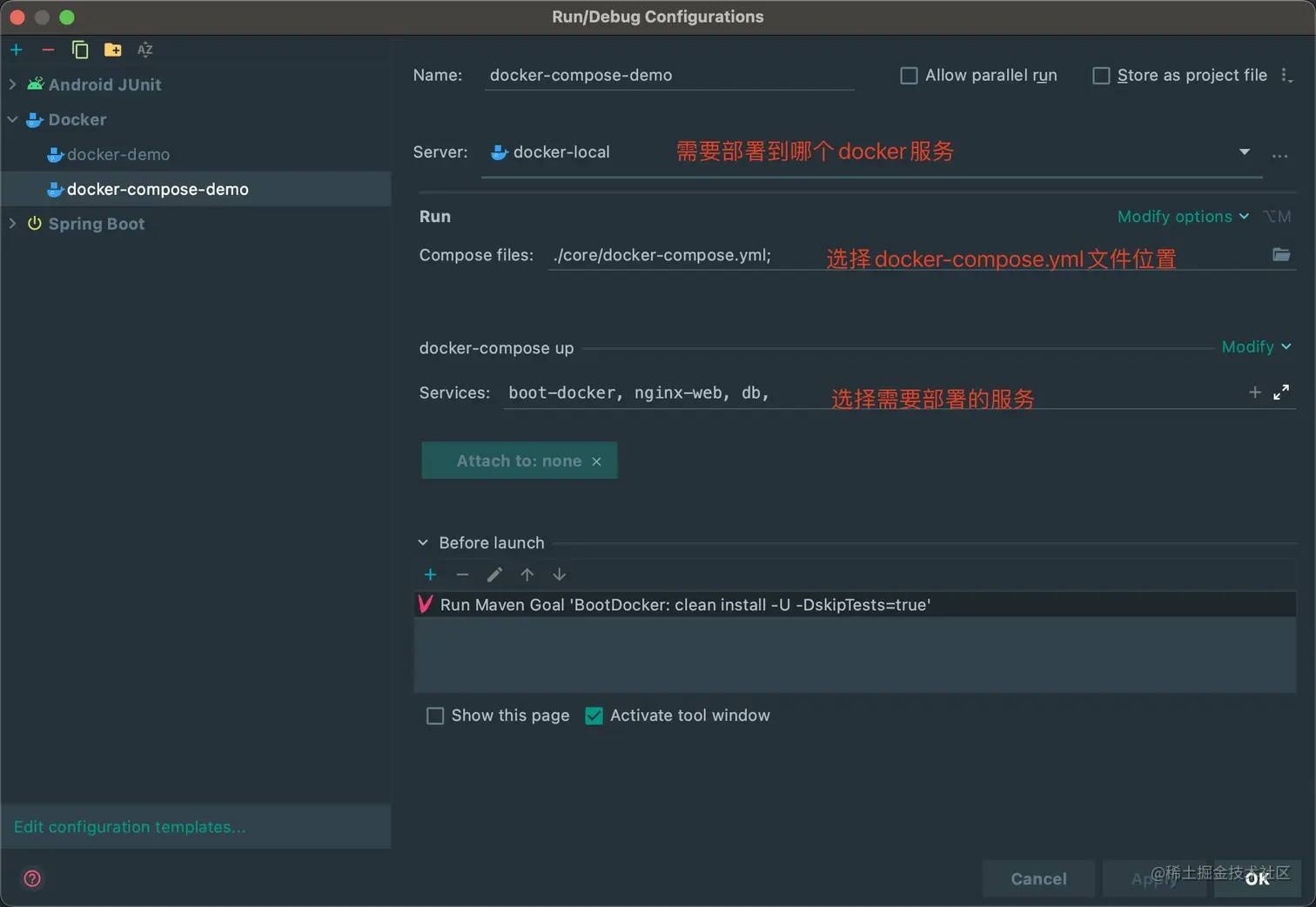Open the Server dropdown arrow
This screenshot has width=1316, height=907.
1245,151
